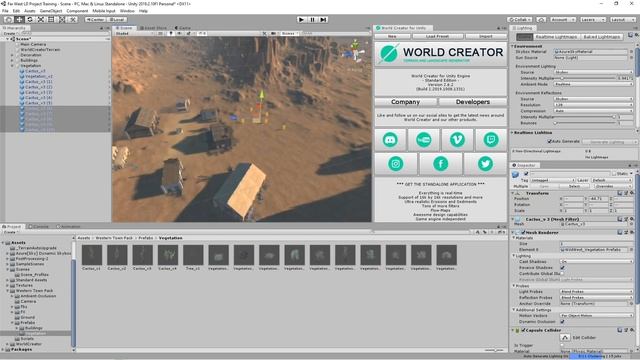Open Mesh Renderer component settings gear

pos(631,232)
